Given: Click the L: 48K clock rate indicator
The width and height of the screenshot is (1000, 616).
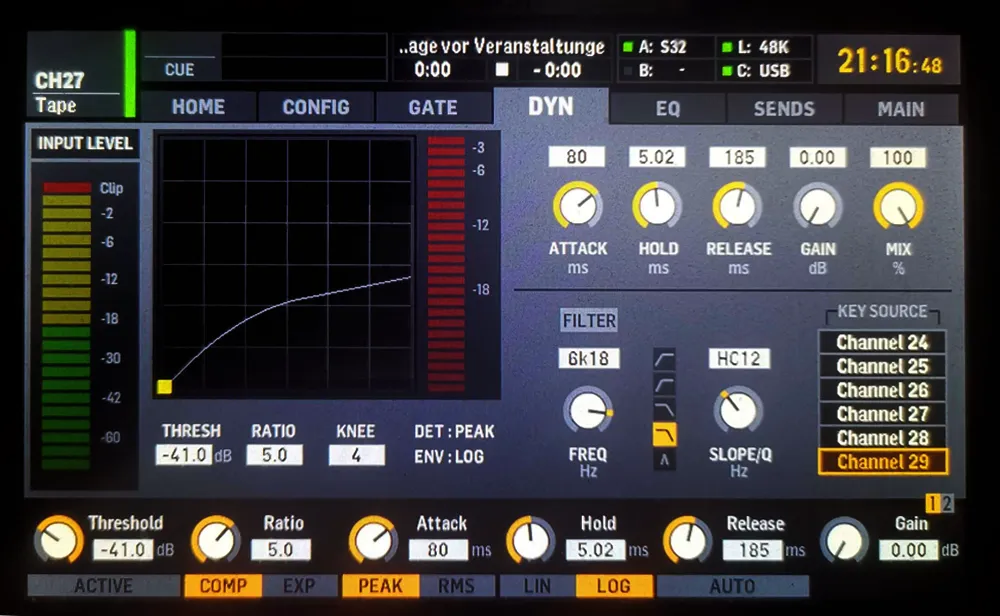Looking at the screenshot, I should point(756,46).
